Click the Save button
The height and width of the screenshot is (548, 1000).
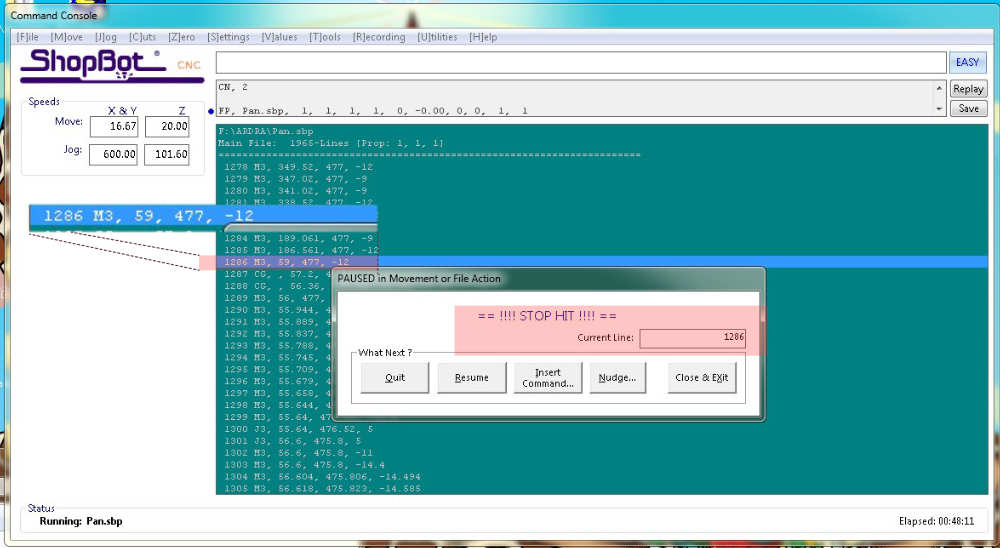(968, 108)
